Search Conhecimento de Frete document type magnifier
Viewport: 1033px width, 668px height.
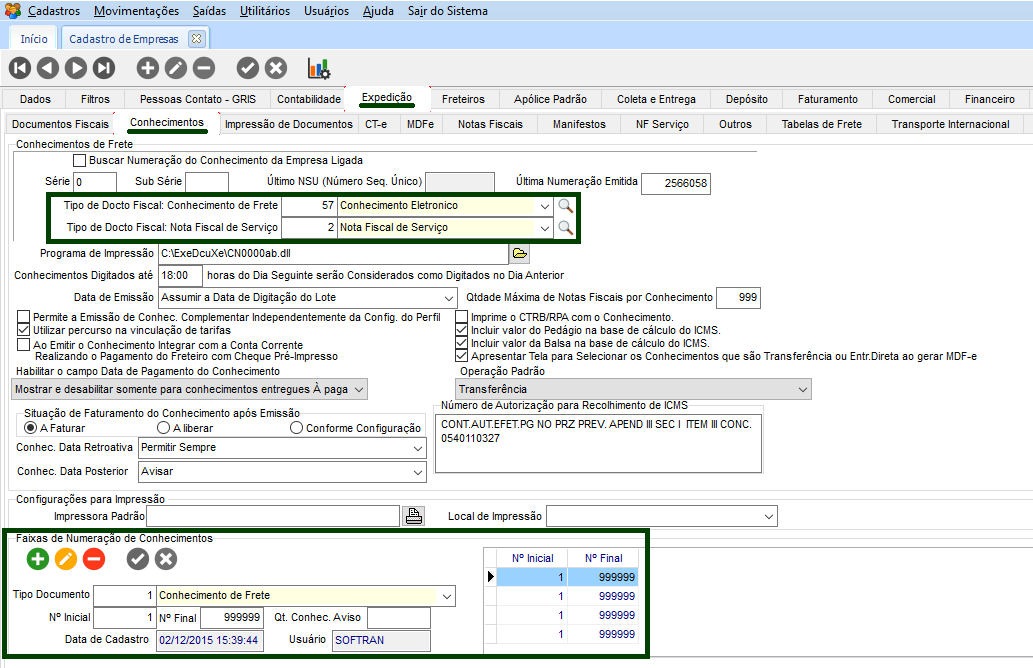(x=566, y=206)
